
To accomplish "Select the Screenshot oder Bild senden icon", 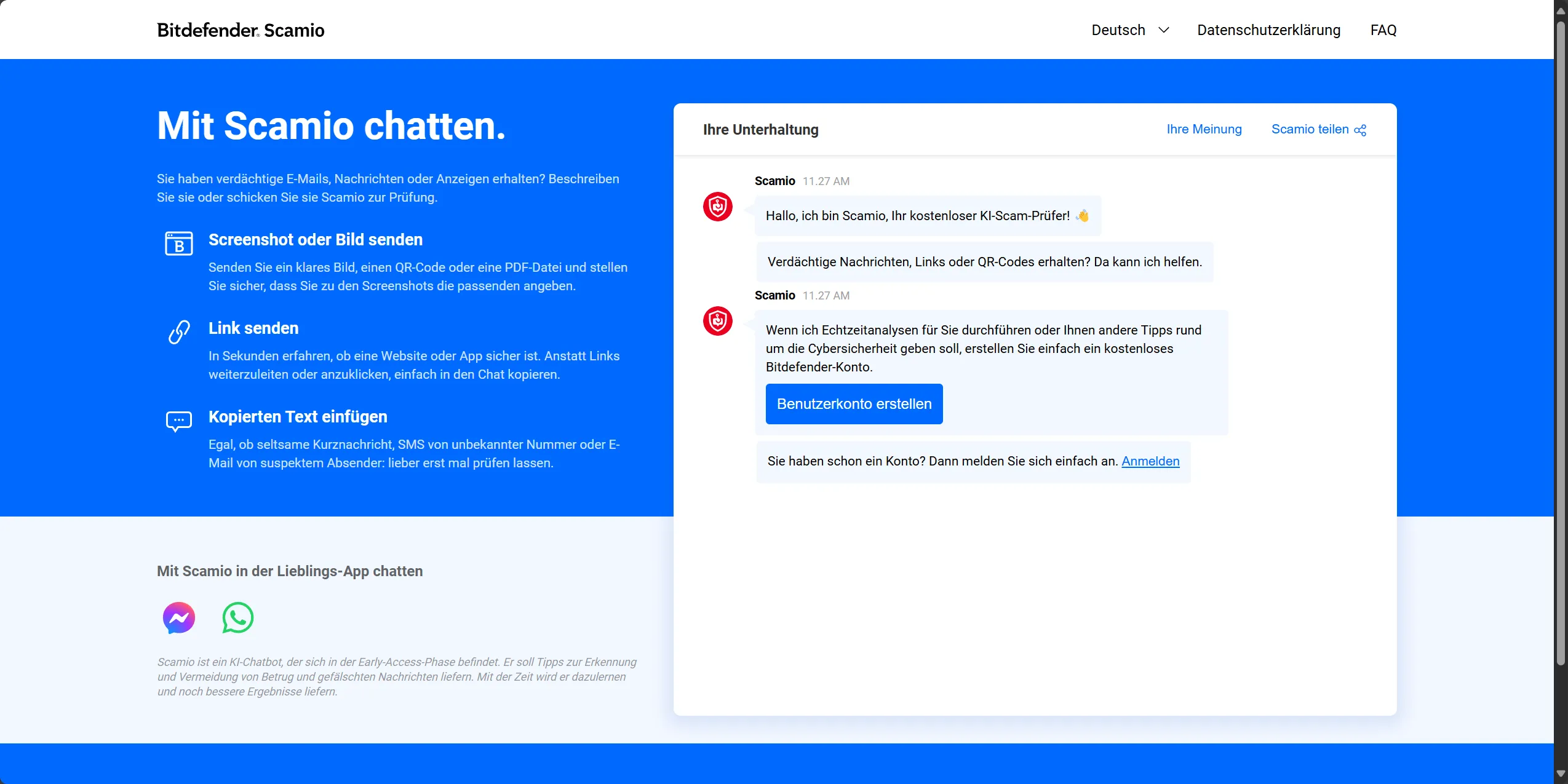I will point(178,244).
